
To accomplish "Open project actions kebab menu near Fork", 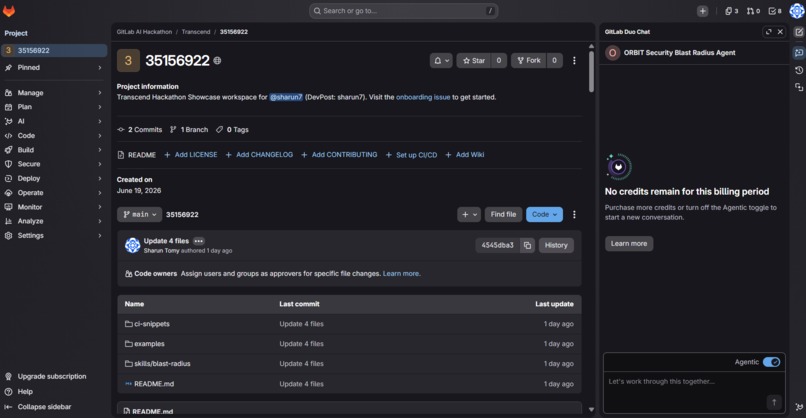I will pyautogui.click(x=574, y=61).
